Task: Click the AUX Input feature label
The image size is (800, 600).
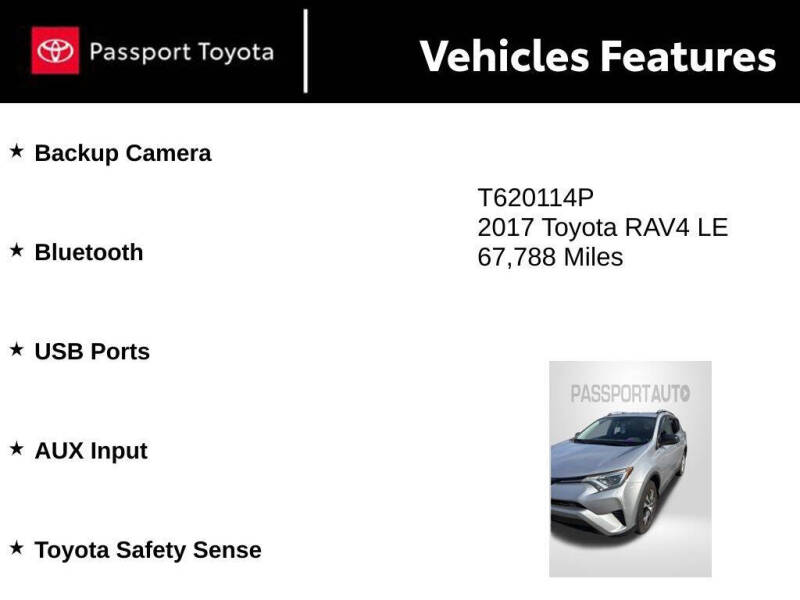Action: pyautogui.click(x=91, y=452)
